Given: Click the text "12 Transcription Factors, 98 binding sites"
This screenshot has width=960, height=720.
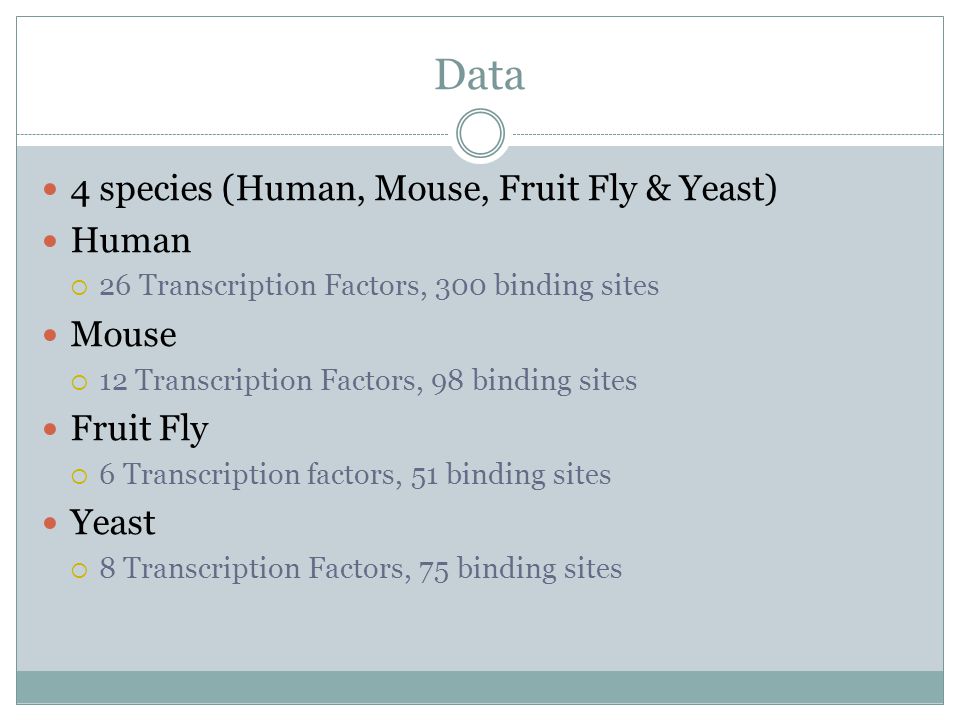Looking at the screenshot, I should point(368,380).
